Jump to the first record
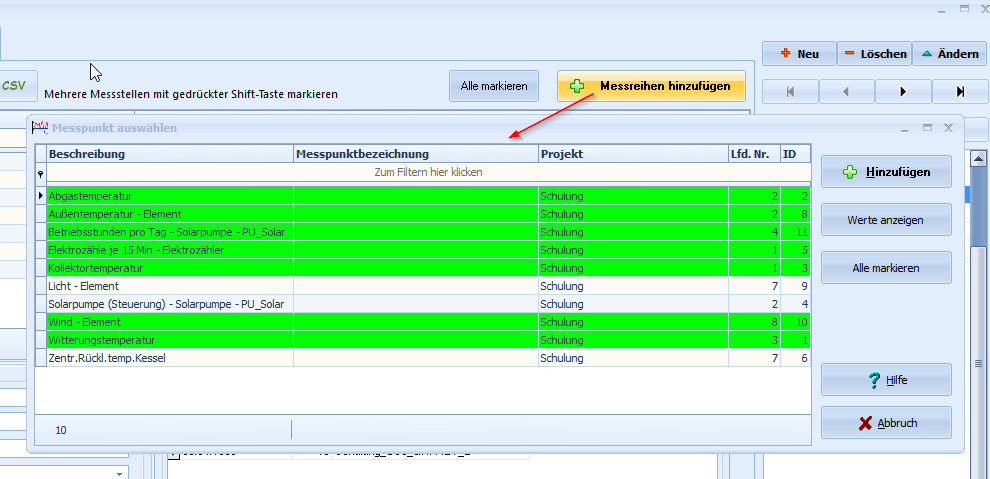 pos(790,92)
